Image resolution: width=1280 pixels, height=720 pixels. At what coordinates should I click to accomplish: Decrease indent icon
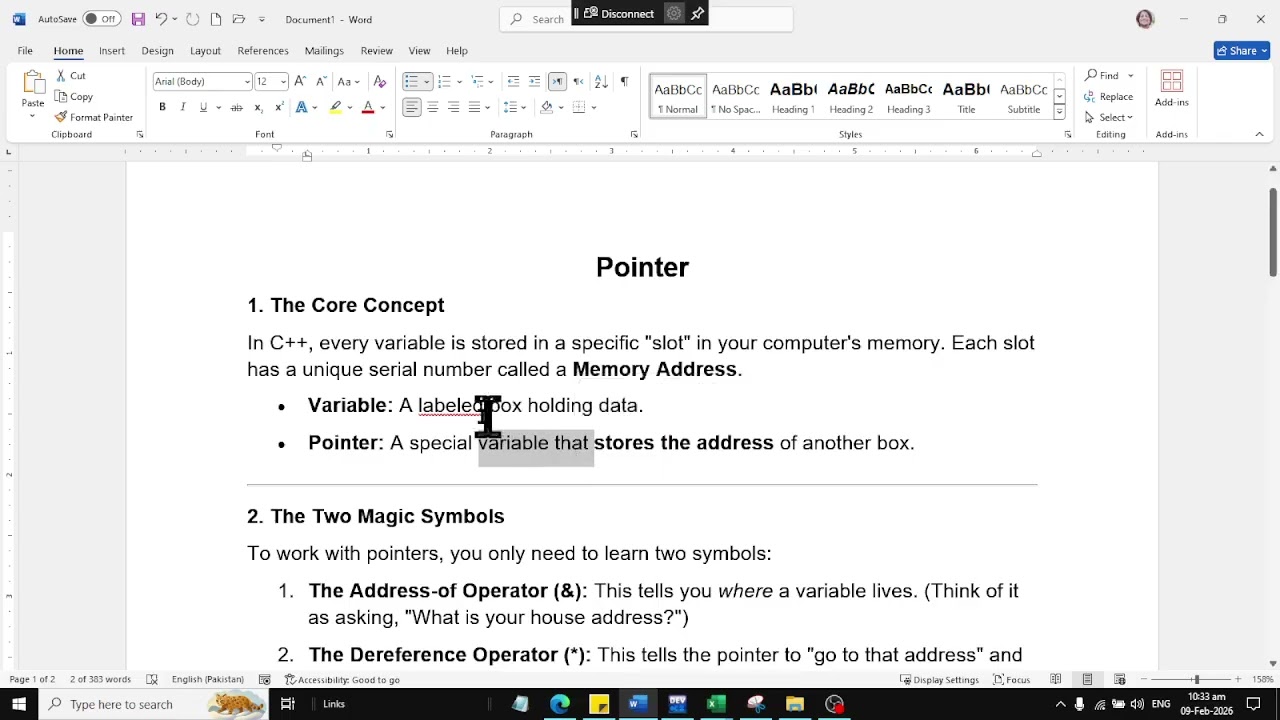(x=513, y=81)
